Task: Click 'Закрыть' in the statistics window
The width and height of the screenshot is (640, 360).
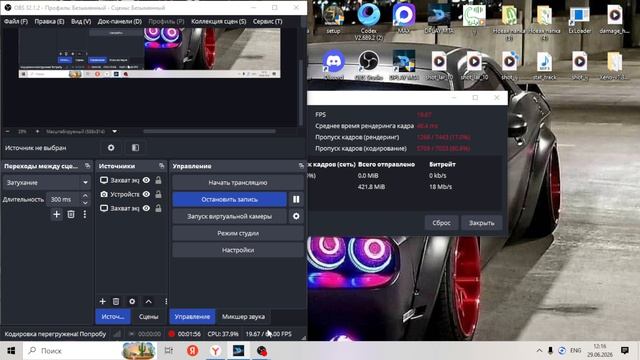Action: coord(482,223)
